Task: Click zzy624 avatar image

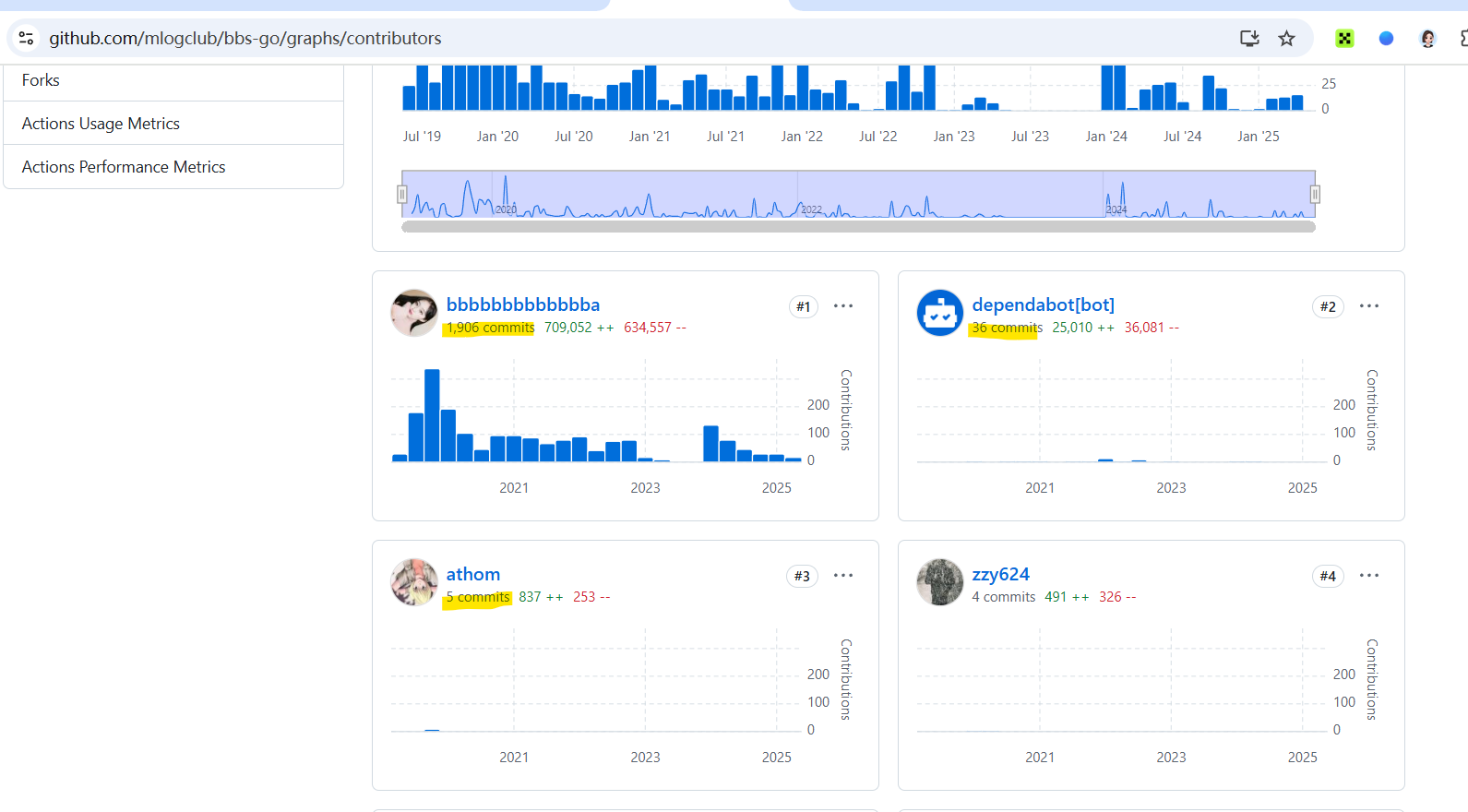Action: pos(940,582)
